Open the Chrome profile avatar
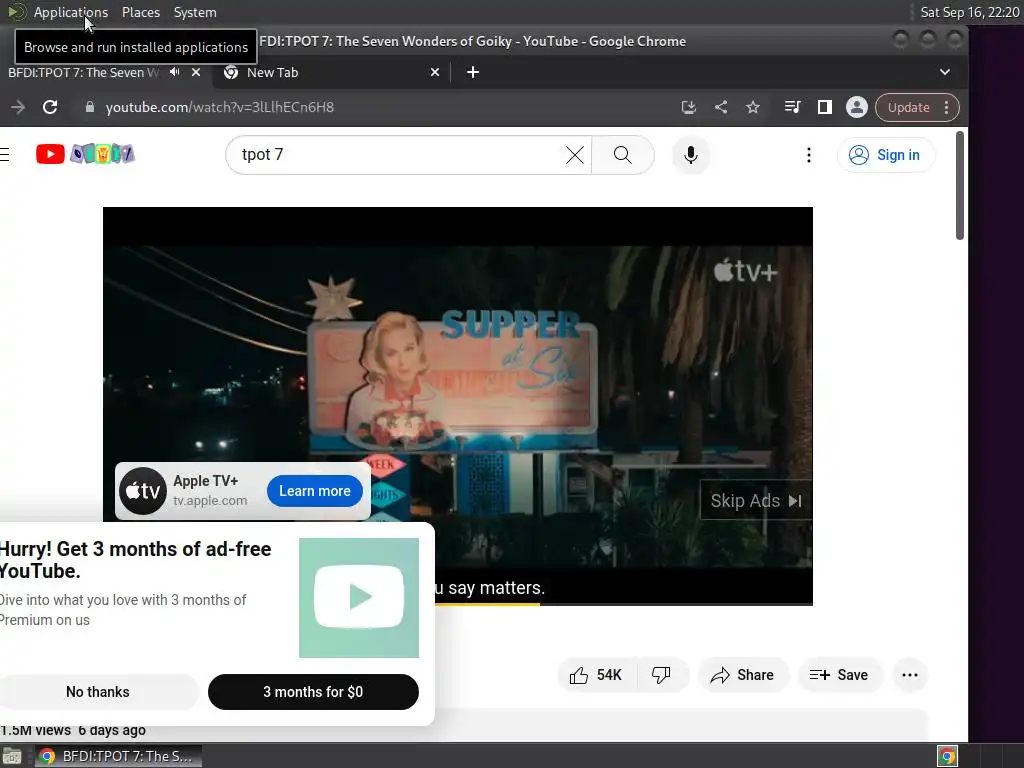The height and width of the screenshot is (768, 1024). point(856,107)
